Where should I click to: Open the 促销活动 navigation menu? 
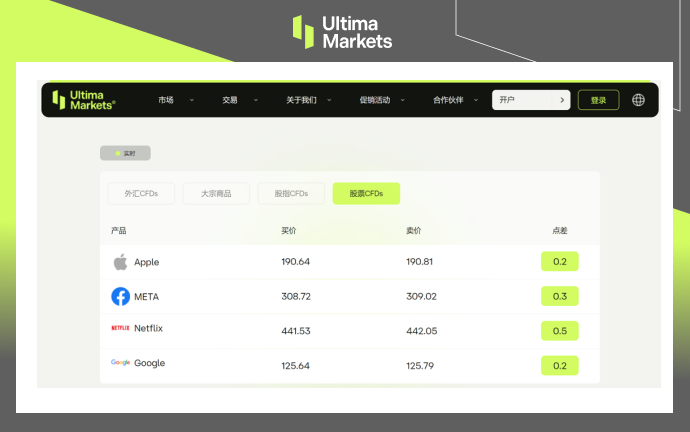click(375, 100)
